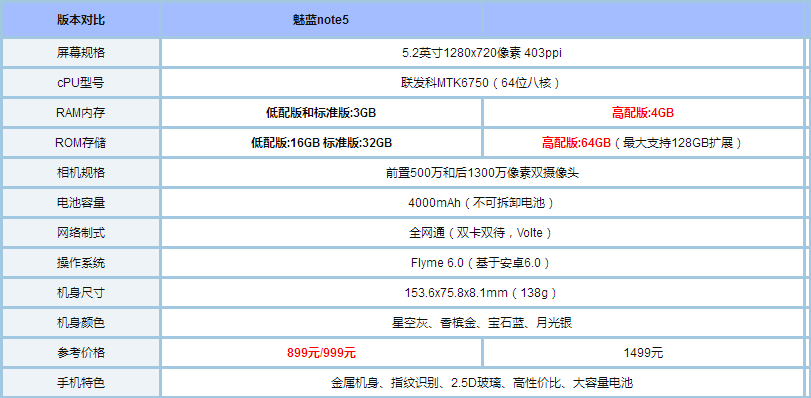Click the '操作系统' row label
The width and height of the screenshot is (811, 398).
coord(81,263)
